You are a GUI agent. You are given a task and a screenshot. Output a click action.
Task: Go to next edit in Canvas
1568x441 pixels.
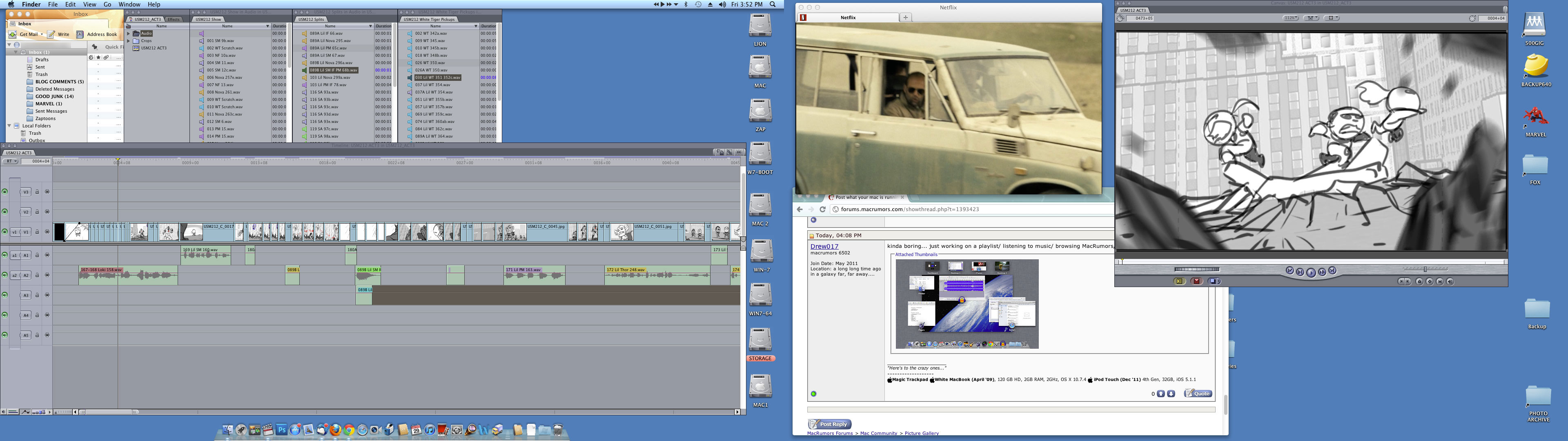1332,270
